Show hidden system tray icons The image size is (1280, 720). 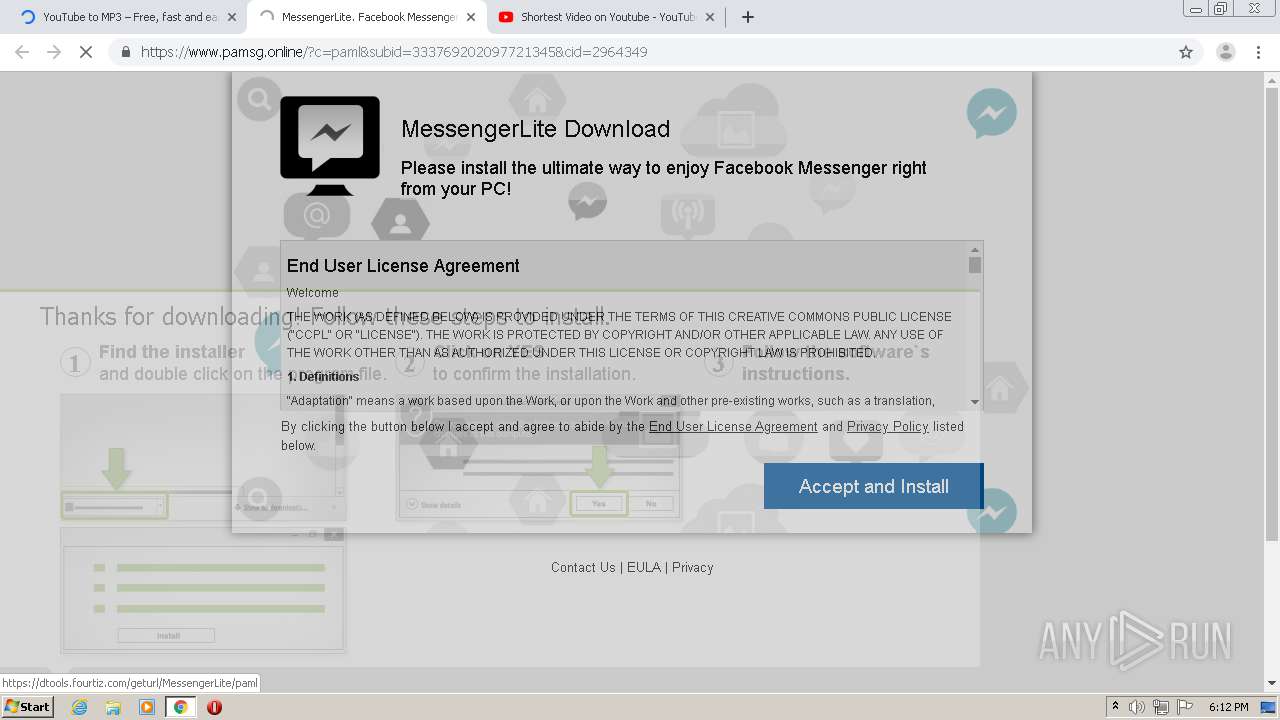pos(1115,707)
